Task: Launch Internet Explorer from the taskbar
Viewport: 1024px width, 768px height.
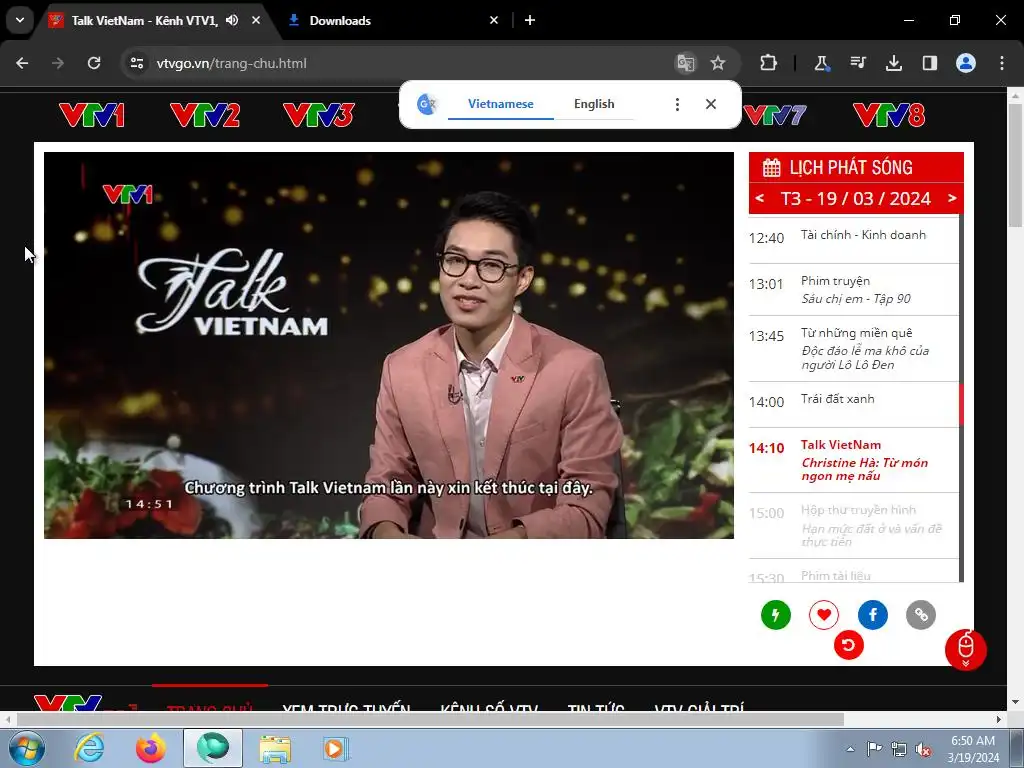Action: tap(89, 748)
